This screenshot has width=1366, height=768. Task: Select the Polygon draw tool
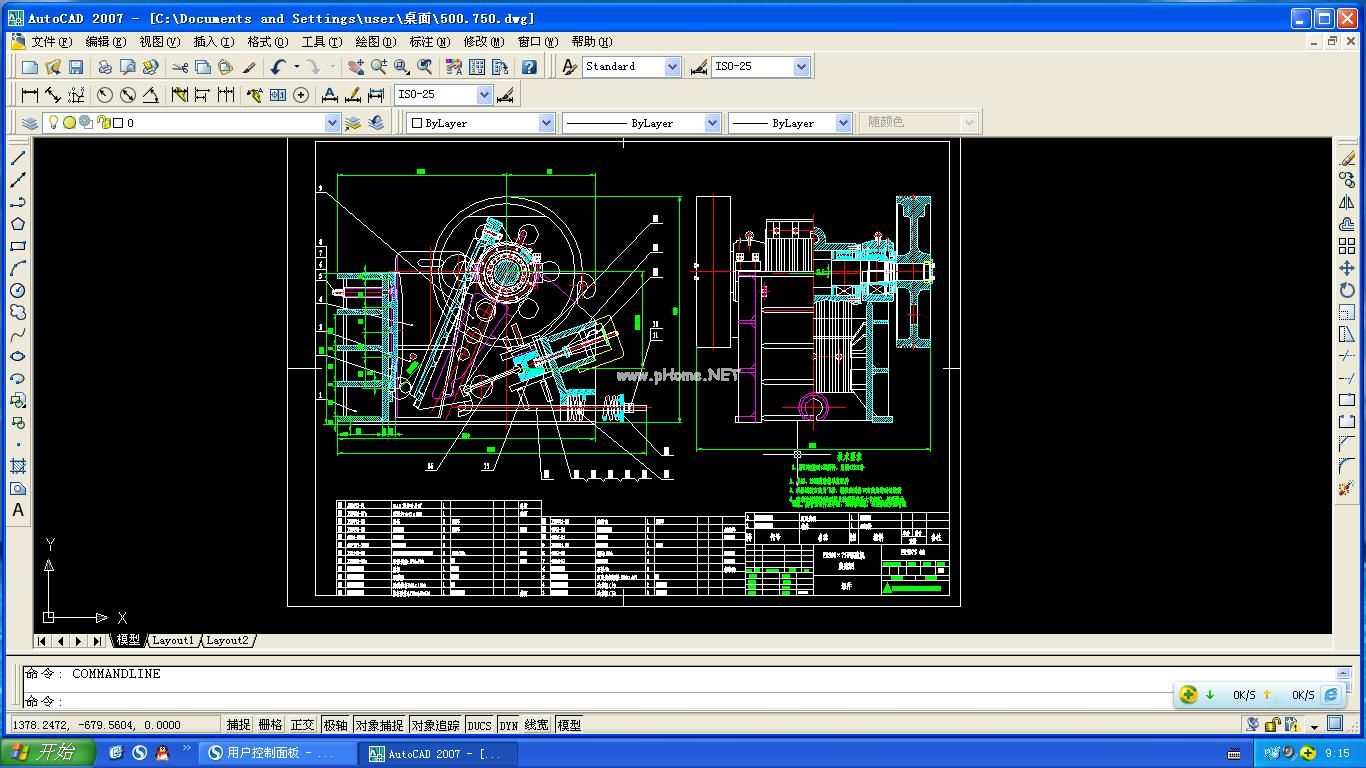click(x=18, y=224)
